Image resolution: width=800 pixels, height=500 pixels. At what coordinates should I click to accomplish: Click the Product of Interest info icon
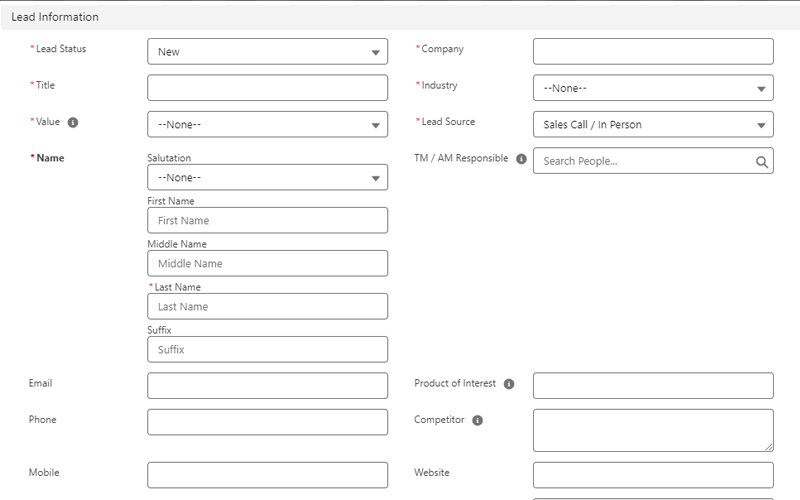click(x=509, y=384)
